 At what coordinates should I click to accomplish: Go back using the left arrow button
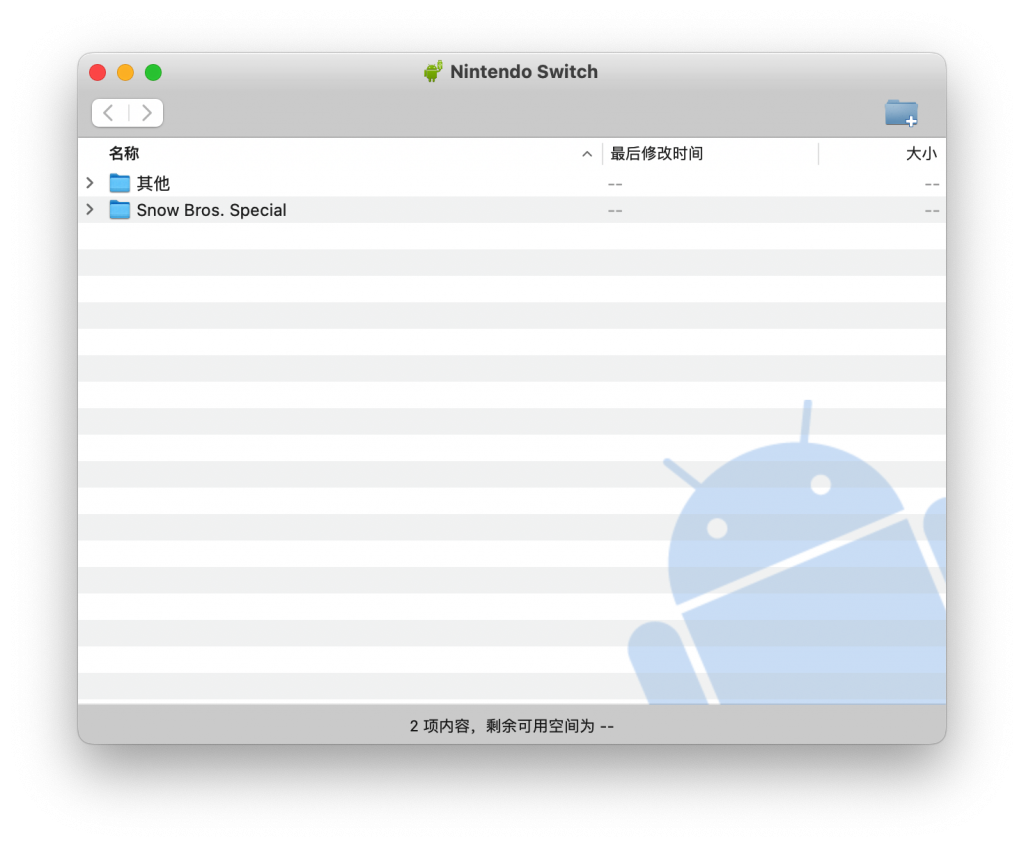(109, 113)
